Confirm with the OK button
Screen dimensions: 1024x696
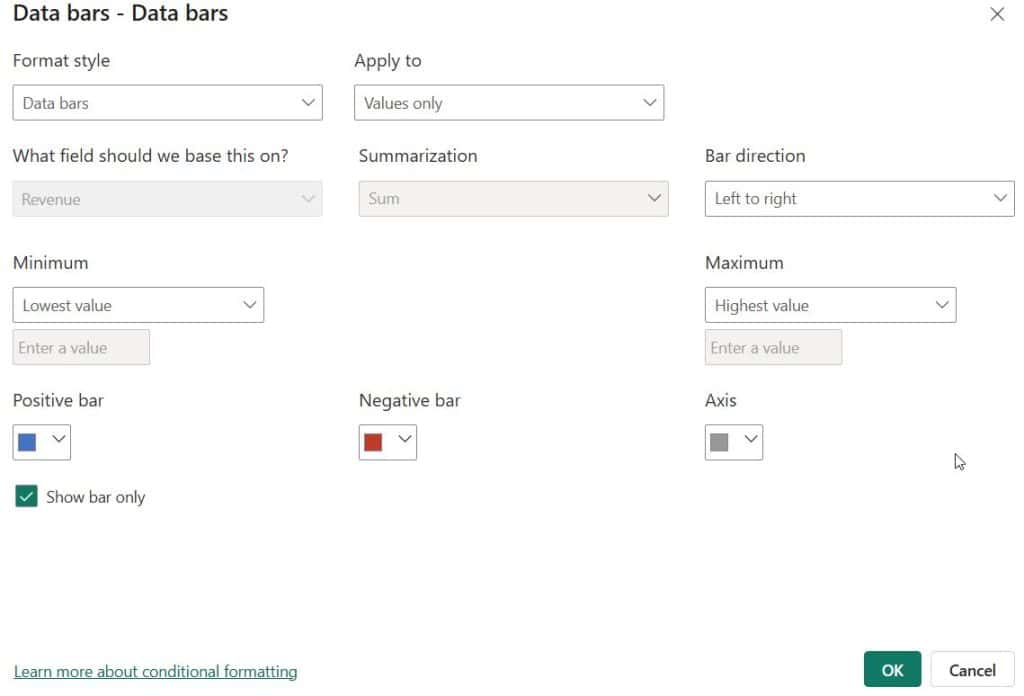(x=892, y=669)
